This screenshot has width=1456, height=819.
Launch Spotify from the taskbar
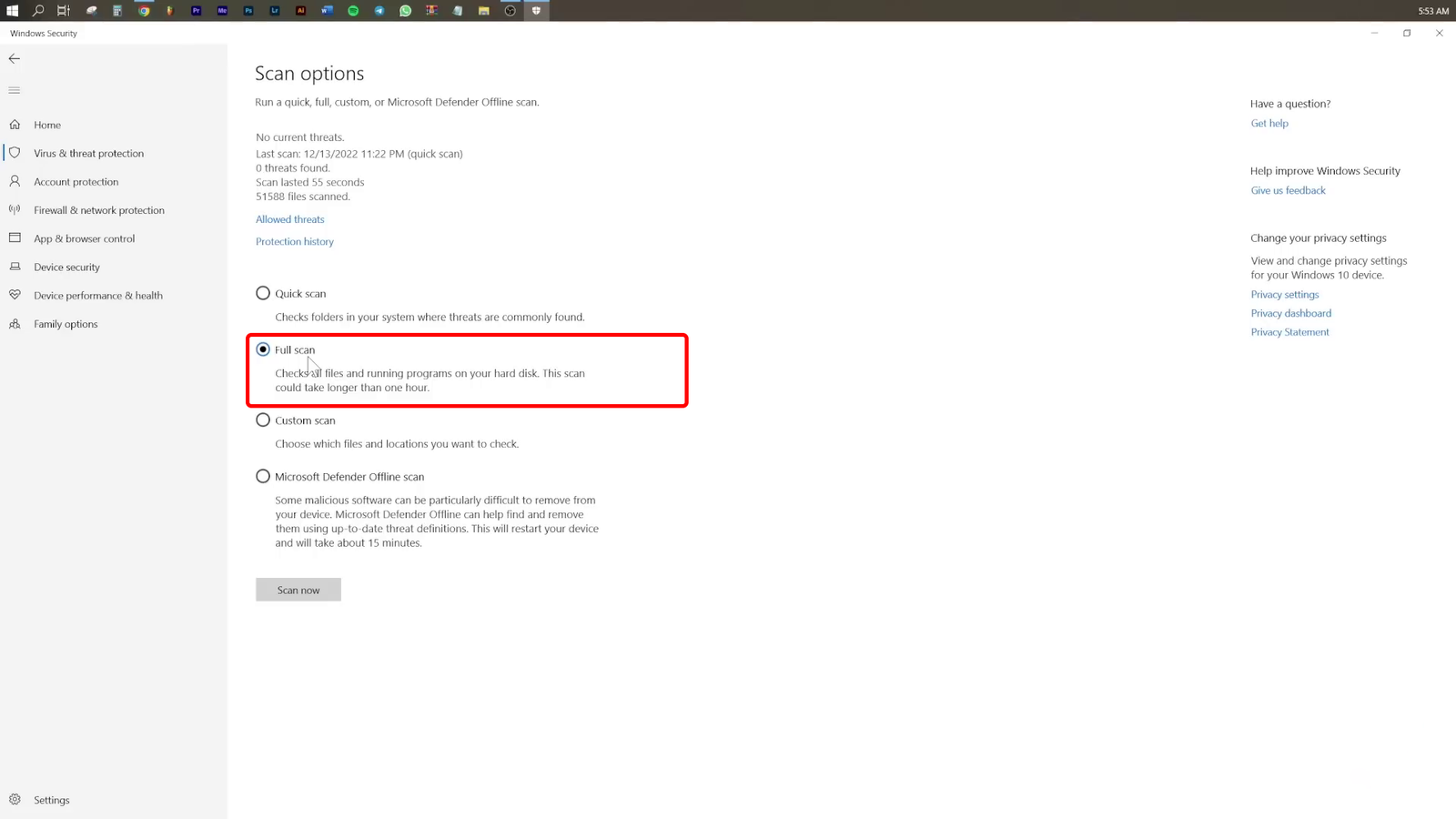click(353, 11)
